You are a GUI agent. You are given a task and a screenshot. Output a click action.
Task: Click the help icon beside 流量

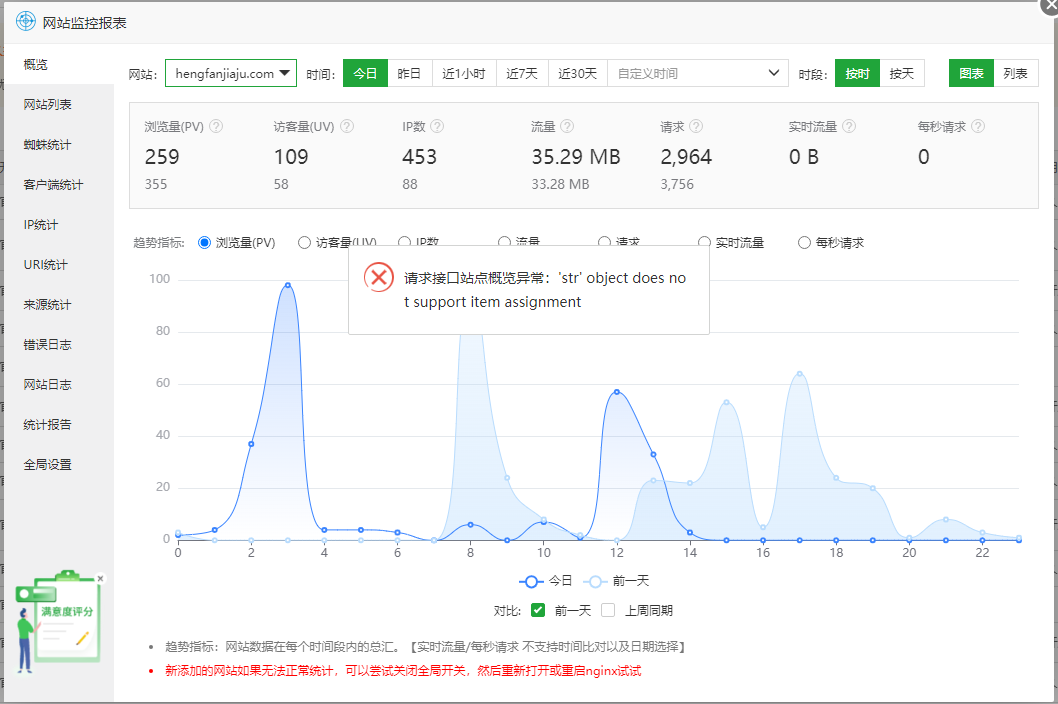click(567, 126)
